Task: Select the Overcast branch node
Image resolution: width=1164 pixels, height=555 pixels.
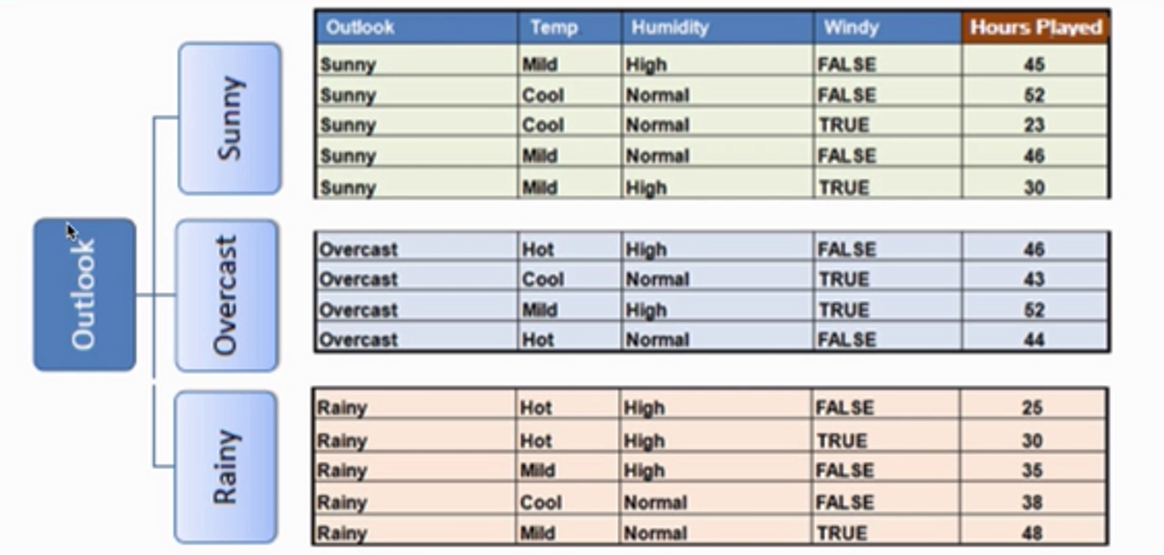Action: 226,296
